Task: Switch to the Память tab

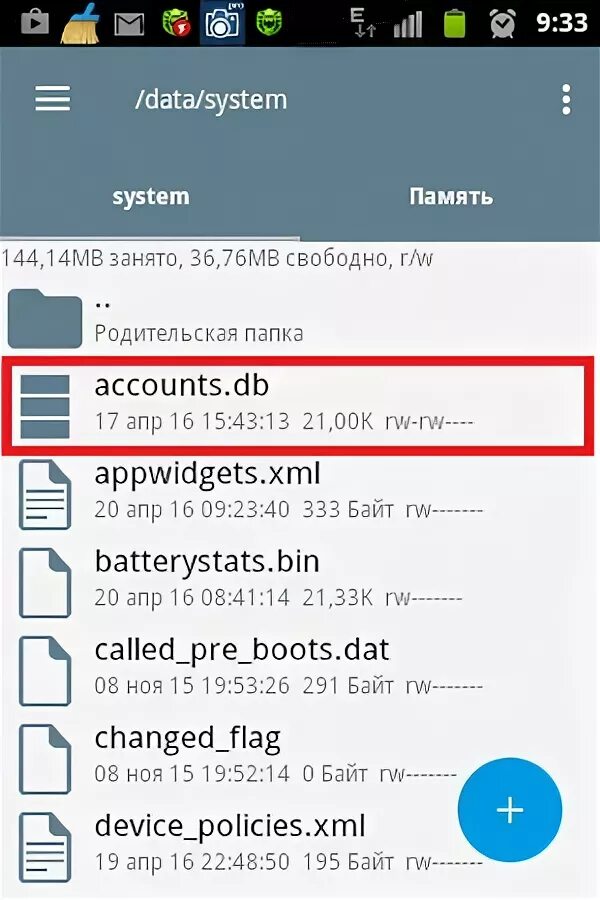Action: pos(451,196)
